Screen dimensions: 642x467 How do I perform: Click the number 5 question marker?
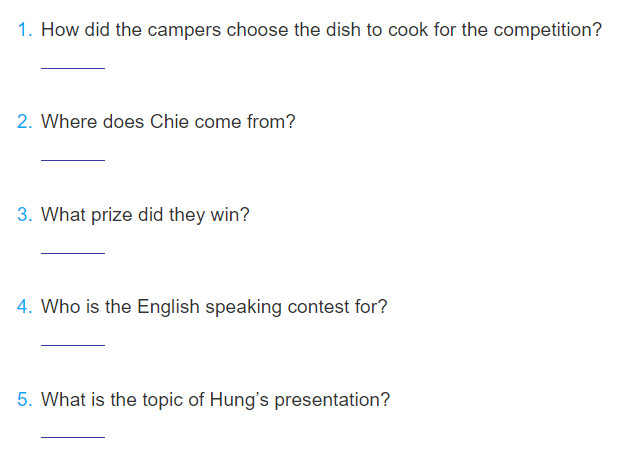(x=24, y=399)
